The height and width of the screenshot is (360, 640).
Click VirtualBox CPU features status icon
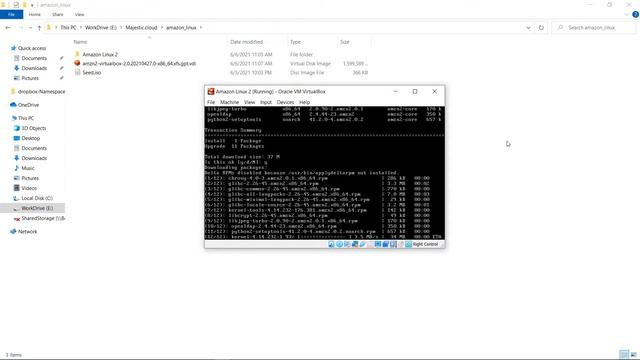[393, 244]
